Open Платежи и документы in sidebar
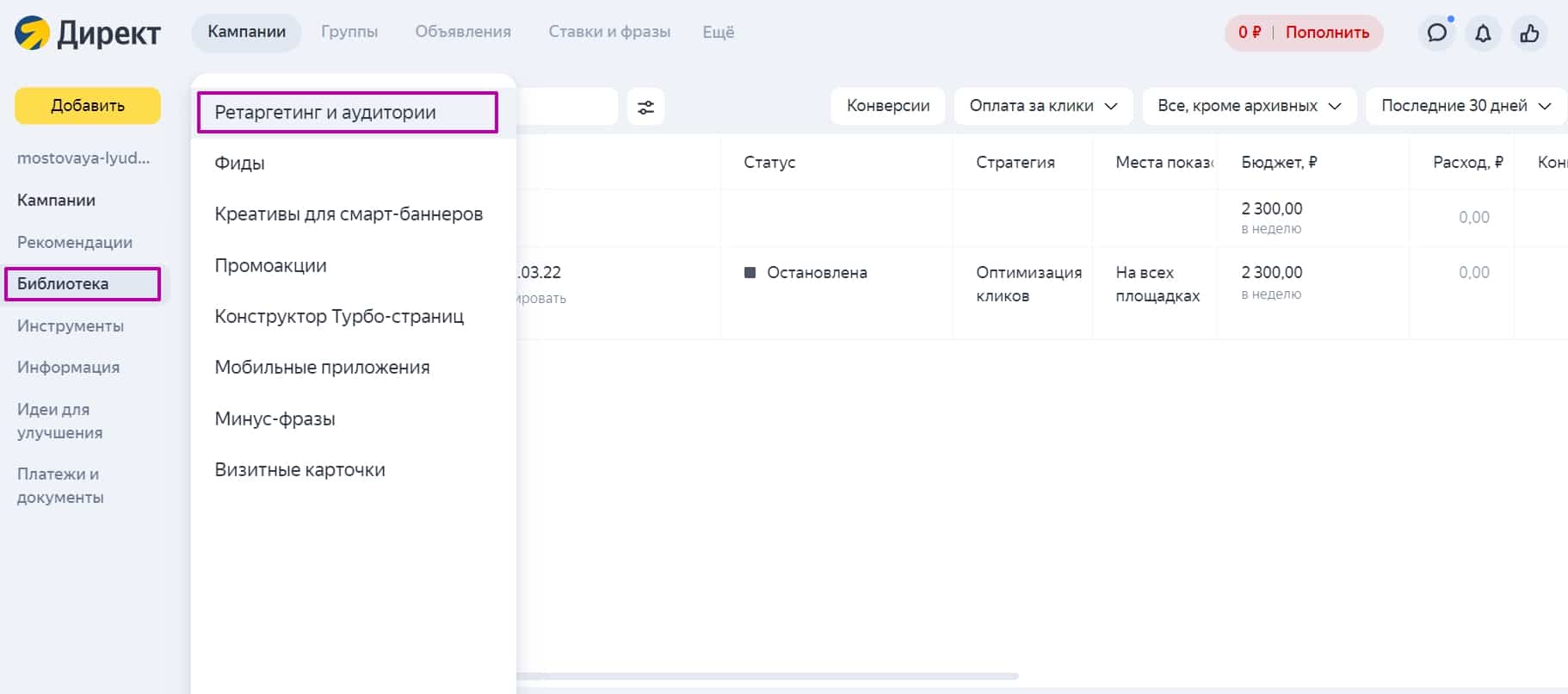 point(60,486)
